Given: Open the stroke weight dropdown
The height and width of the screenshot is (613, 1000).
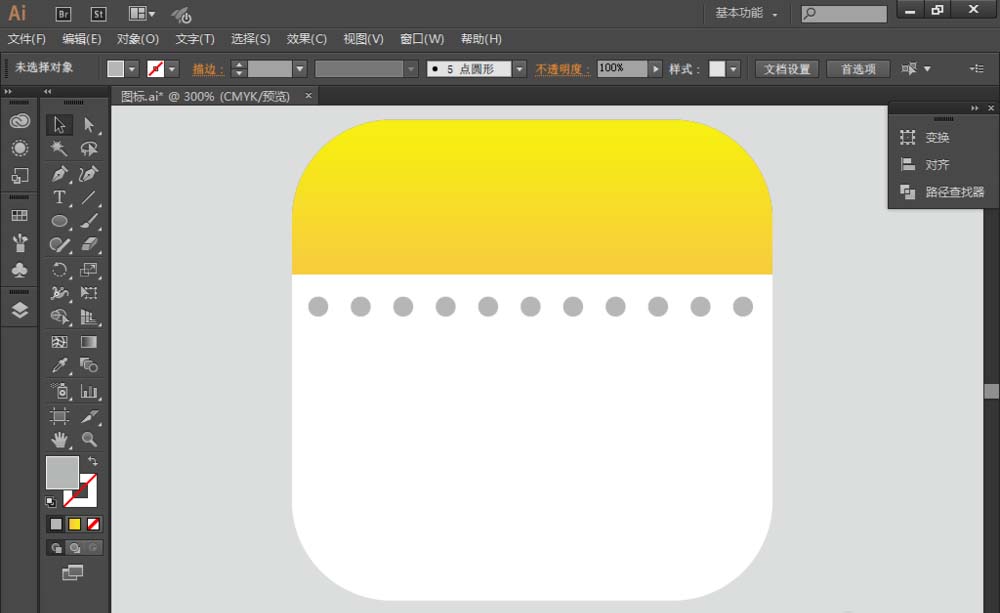Looking at the screenshot, I should pyautogui.click(x=300, y=68).
